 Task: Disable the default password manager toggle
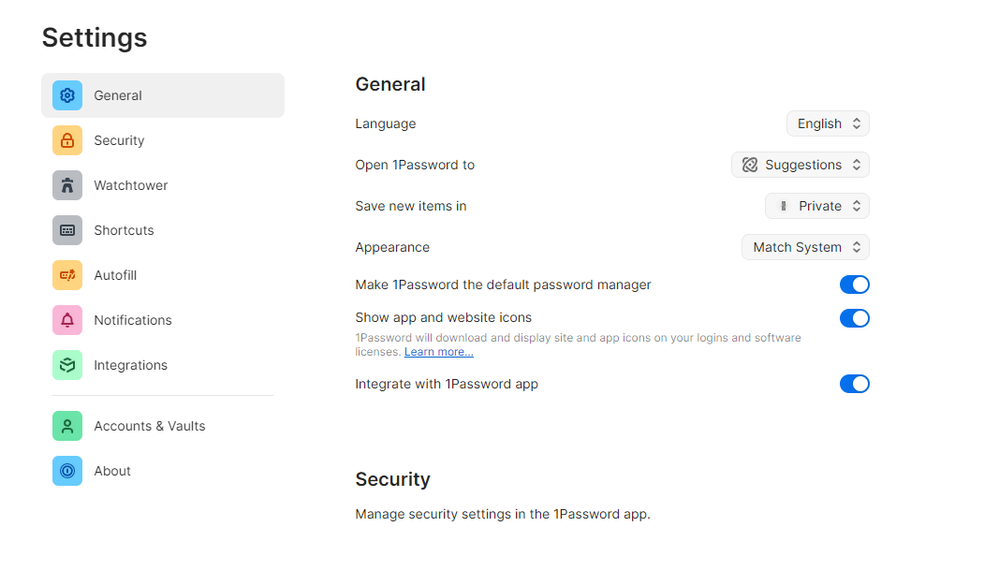(854, 285)
